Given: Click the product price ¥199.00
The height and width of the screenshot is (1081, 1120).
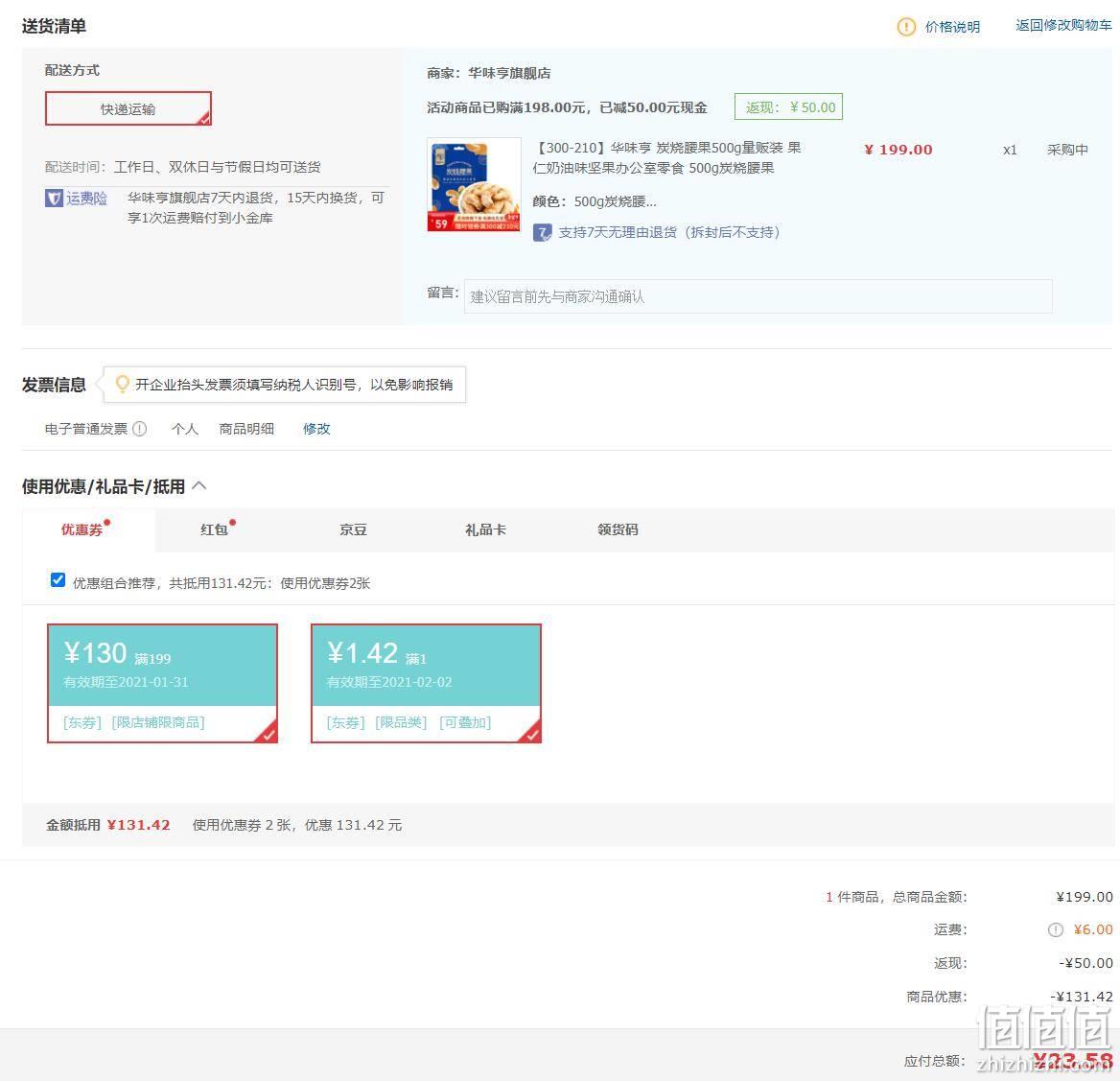Looking at the screenshot, I should click(x=898, y=150).
